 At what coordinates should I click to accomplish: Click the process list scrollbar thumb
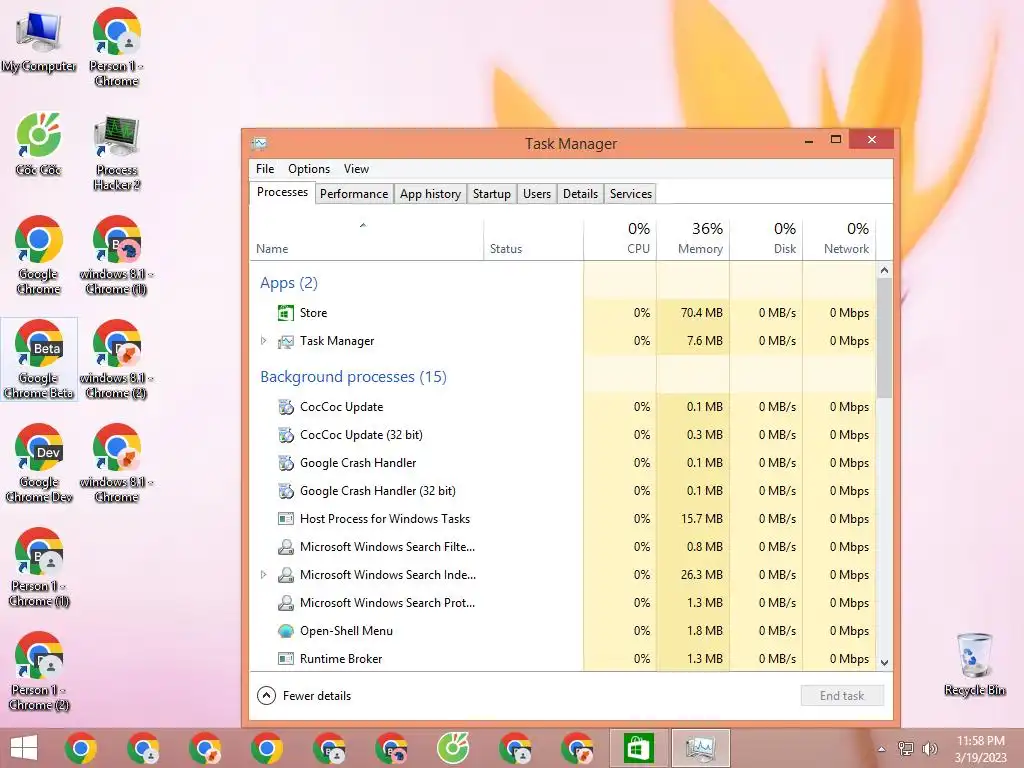point(884,338)
